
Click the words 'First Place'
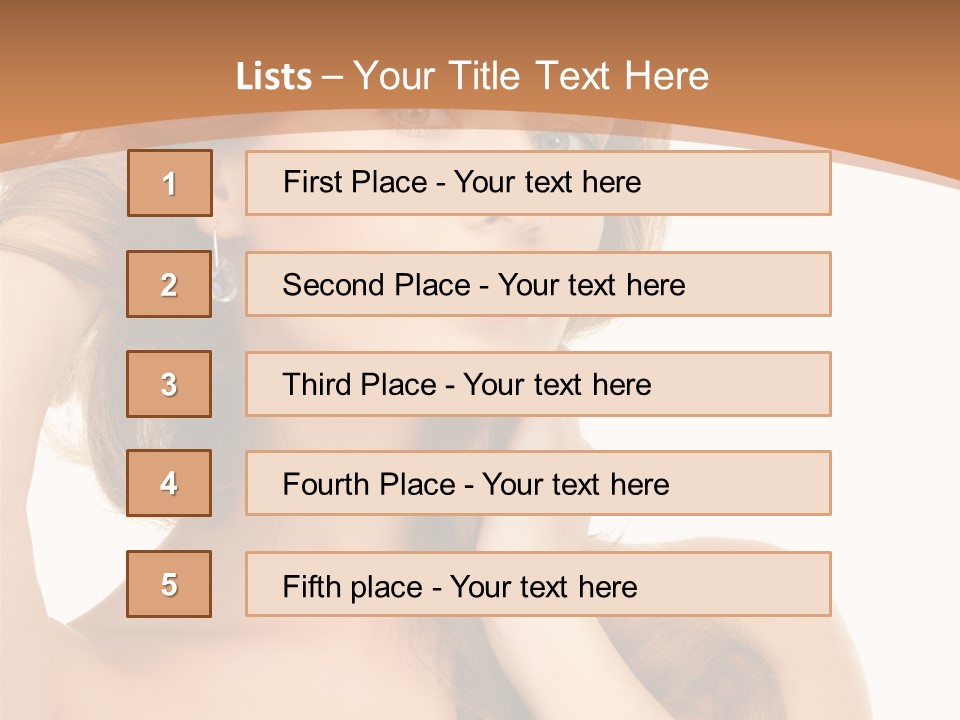355,182
